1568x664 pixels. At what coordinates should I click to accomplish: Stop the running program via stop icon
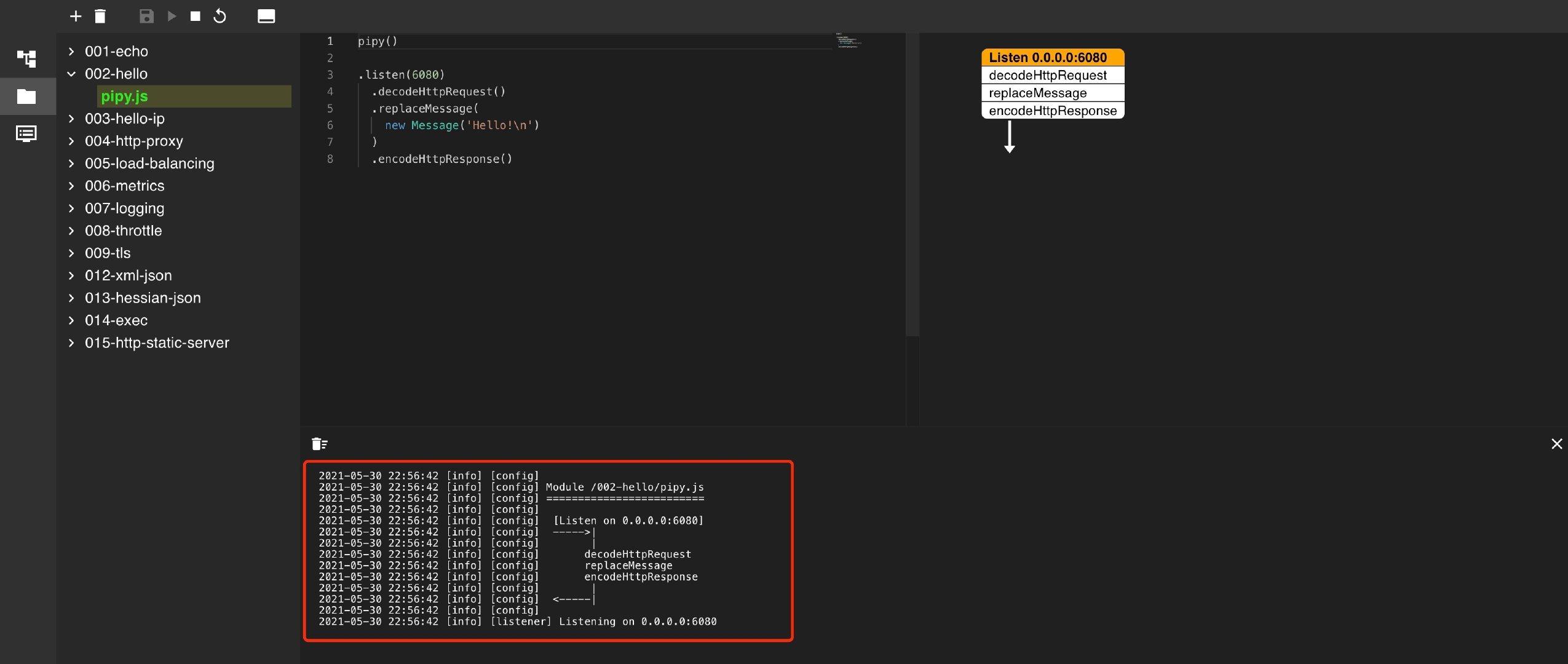[x=196, y=16]
